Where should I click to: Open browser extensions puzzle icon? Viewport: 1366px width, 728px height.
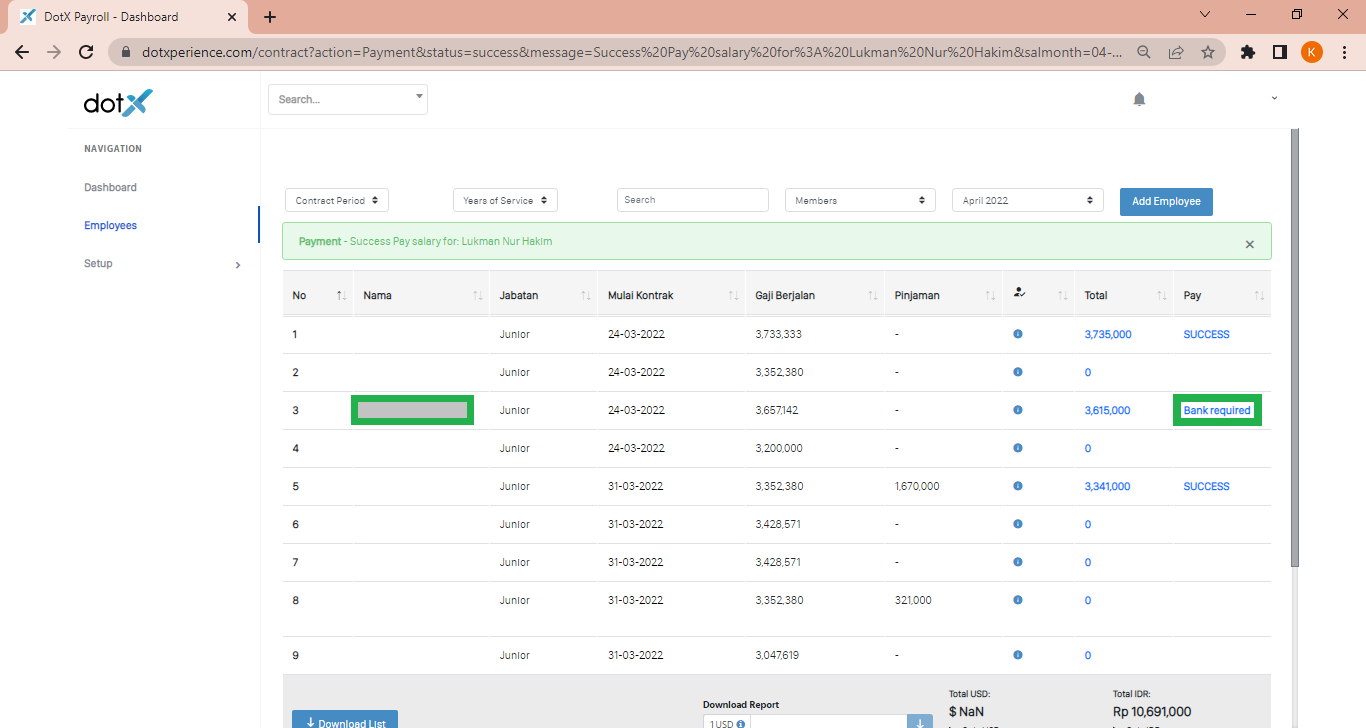[x=1247, y=52]
